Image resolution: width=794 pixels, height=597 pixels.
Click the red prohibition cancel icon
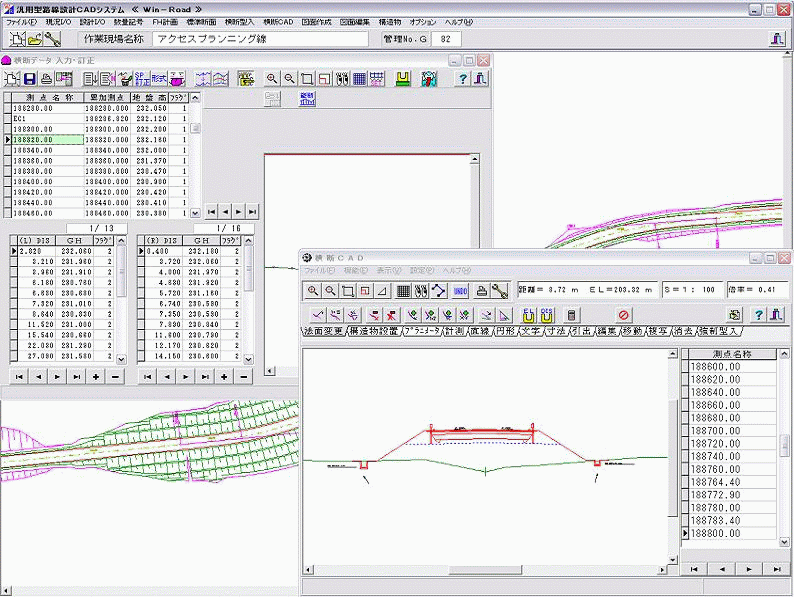[623, 315]
